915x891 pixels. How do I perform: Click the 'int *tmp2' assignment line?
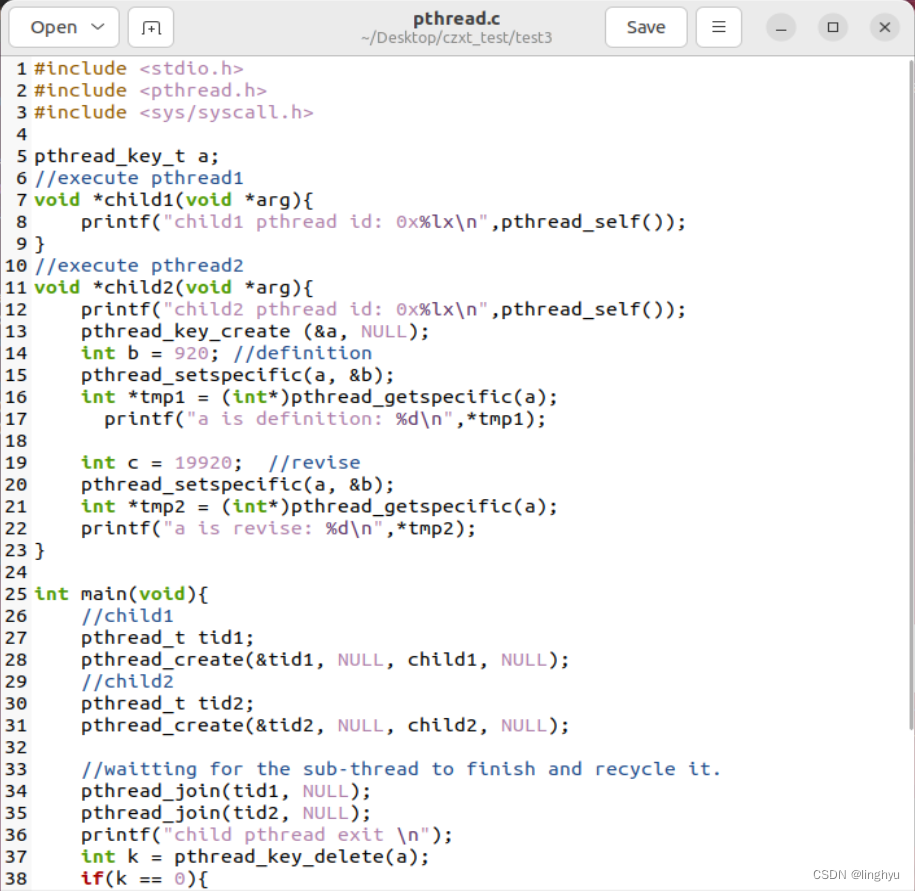[x=319, y=506]
